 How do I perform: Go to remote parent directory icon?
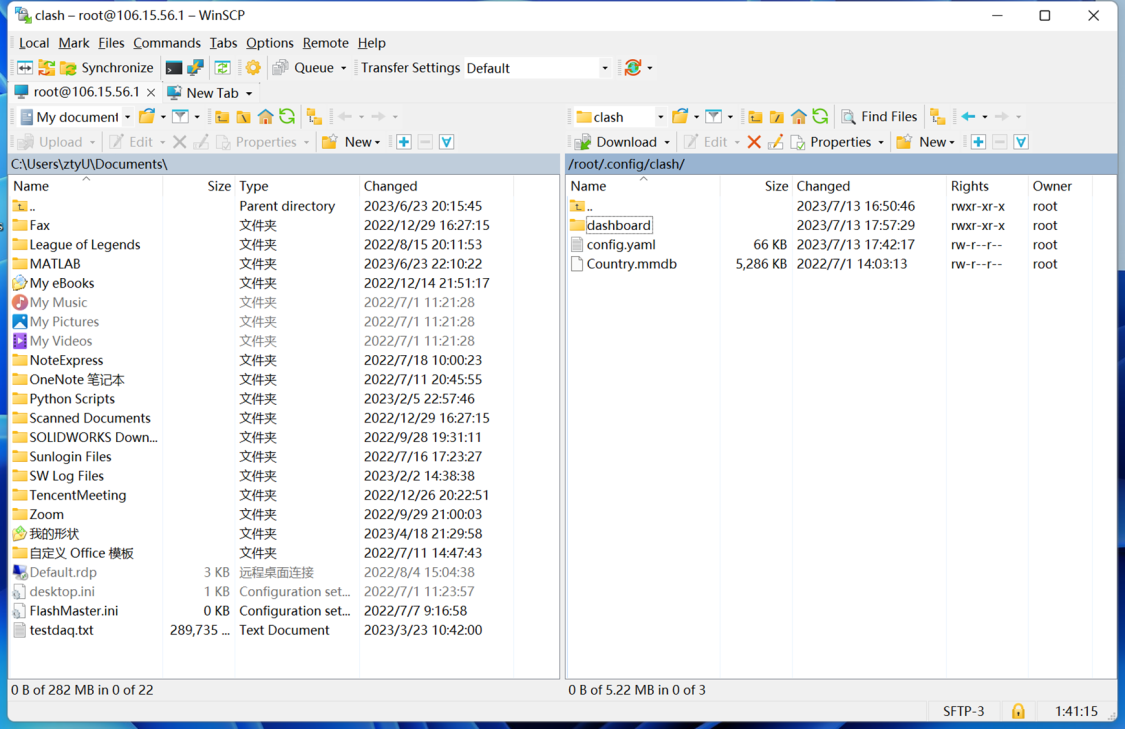[756, 116]
